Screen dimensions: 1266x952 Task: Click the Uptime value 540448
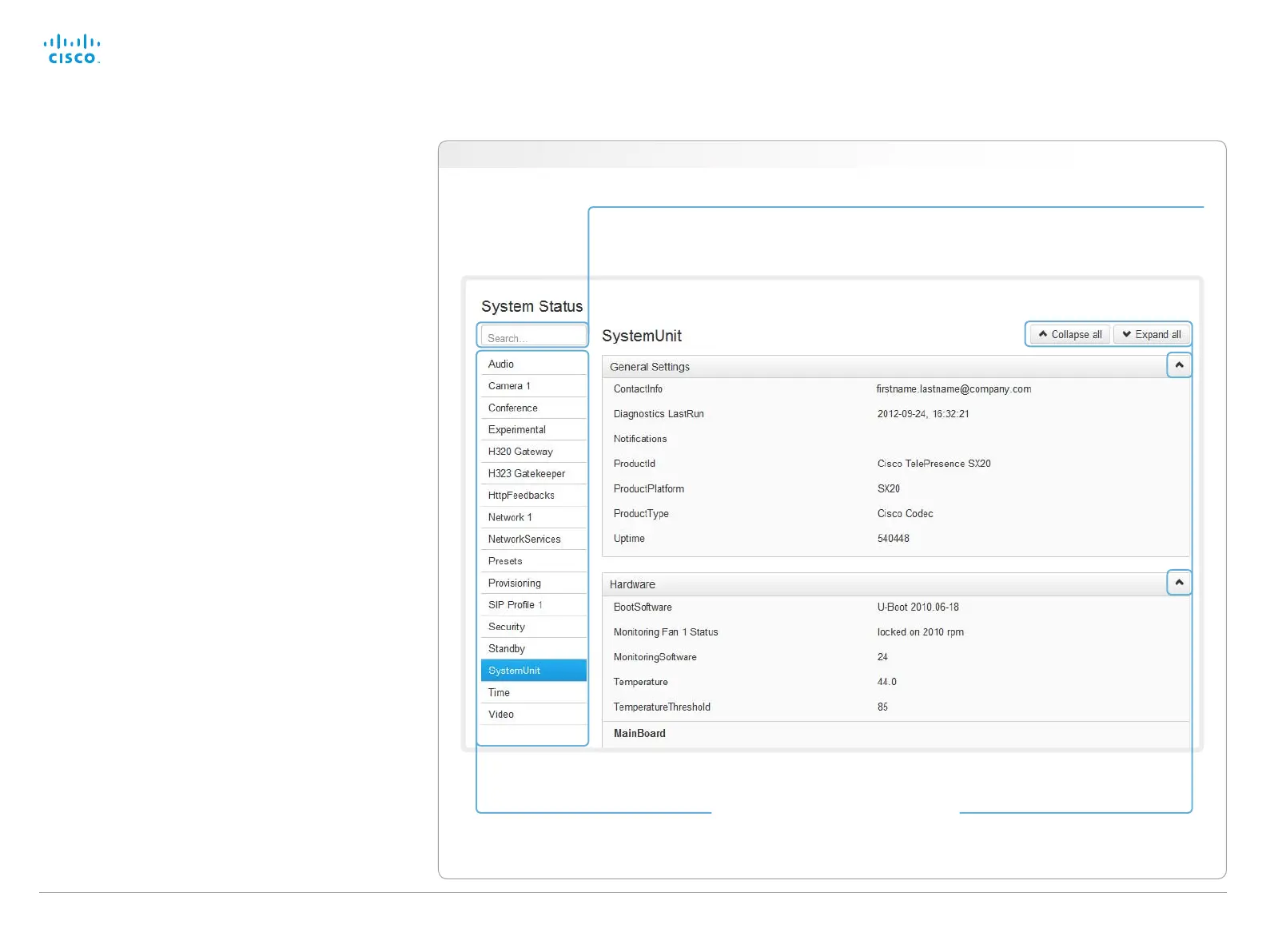click(x=893, y=539)
